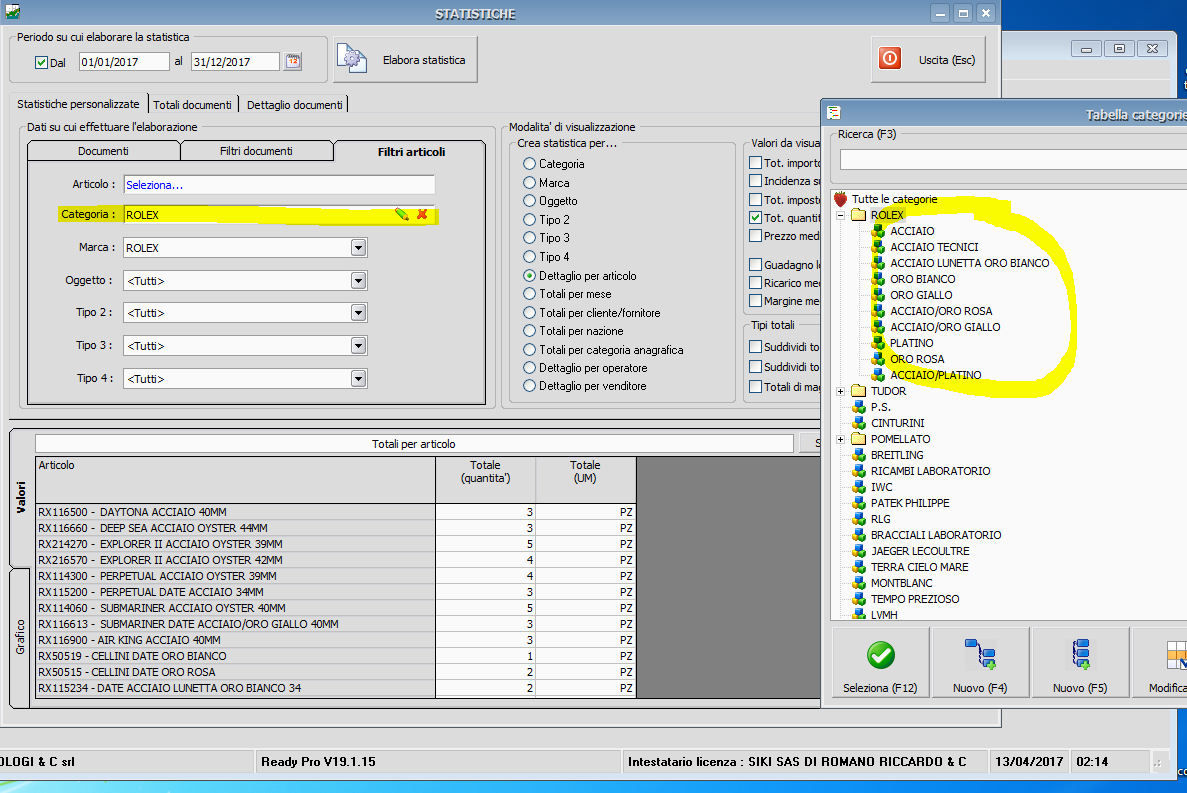1187x793 pixels.
Task: Switch to the Grafico vertical tab
Action: [x=20, y=636]
